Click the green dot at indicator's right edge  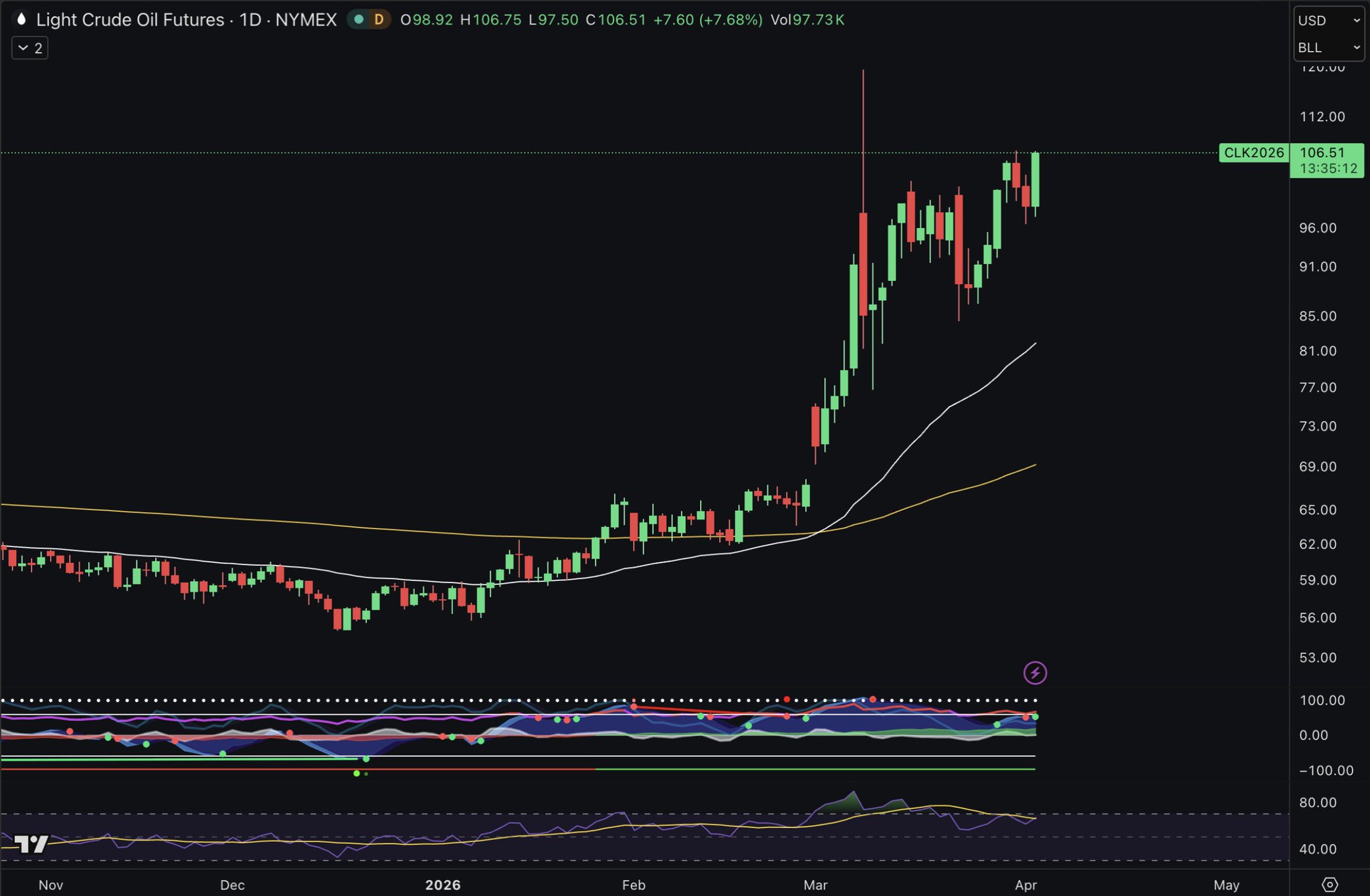pyautogui.click(x=1035, y=717)
